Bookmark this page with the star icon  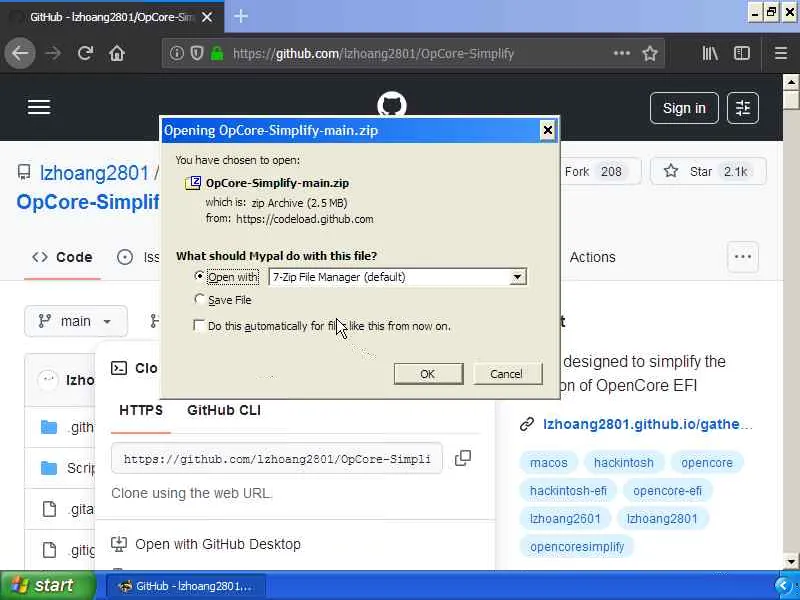point(649,53)
